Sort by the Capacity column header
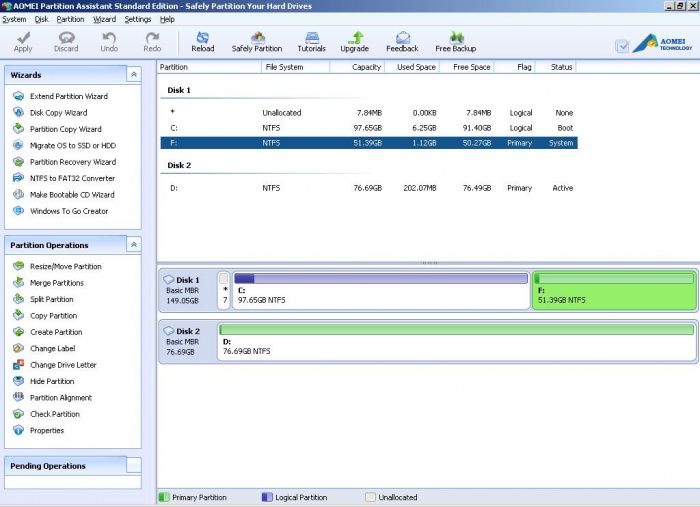The height and width of the screenshot is (507, 700). click(366, 67)
